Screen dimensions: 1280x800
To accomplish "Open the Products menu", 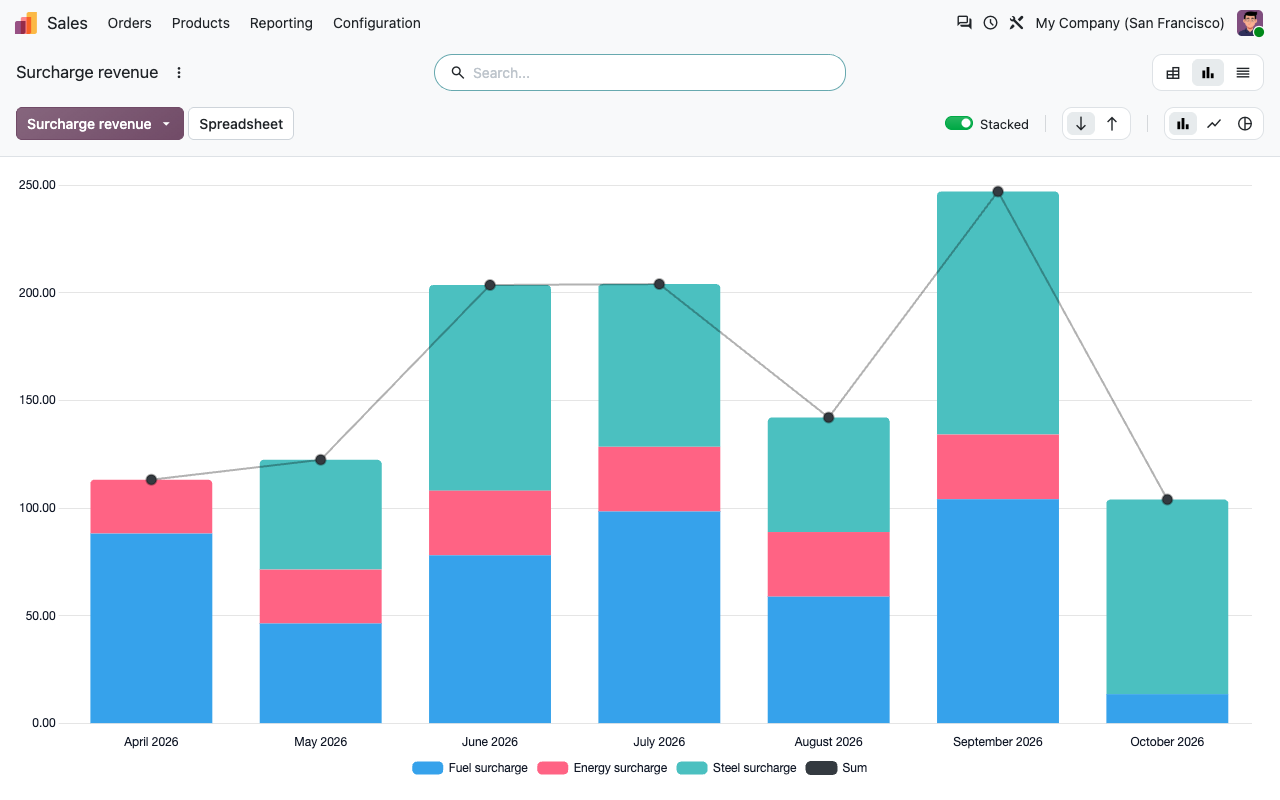I will (x=201, y=23).
